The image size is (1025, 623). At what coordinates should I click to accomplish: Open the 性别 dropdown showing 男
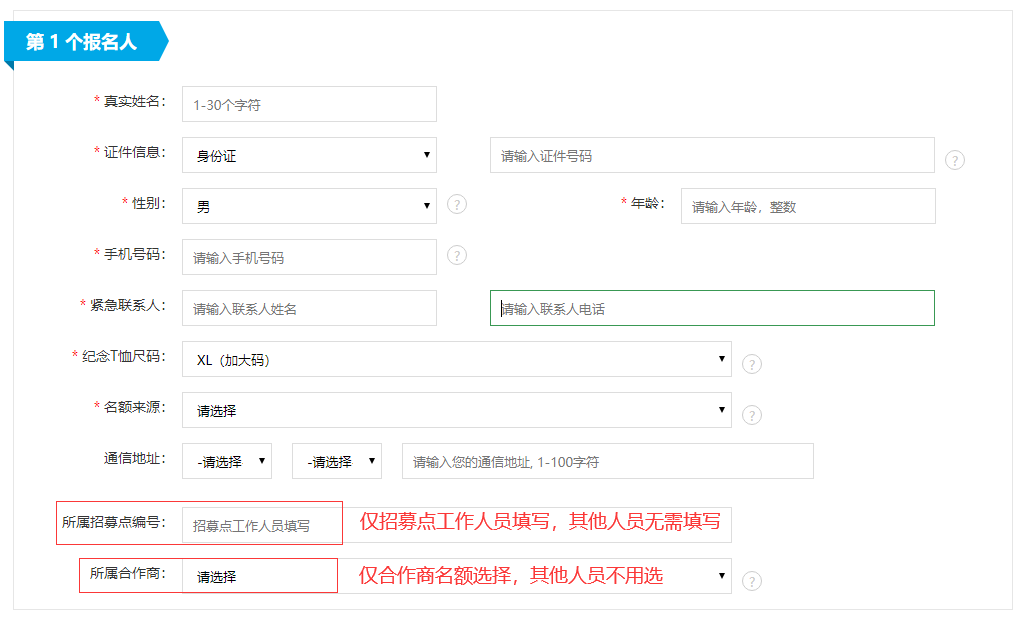pos(309,206)
